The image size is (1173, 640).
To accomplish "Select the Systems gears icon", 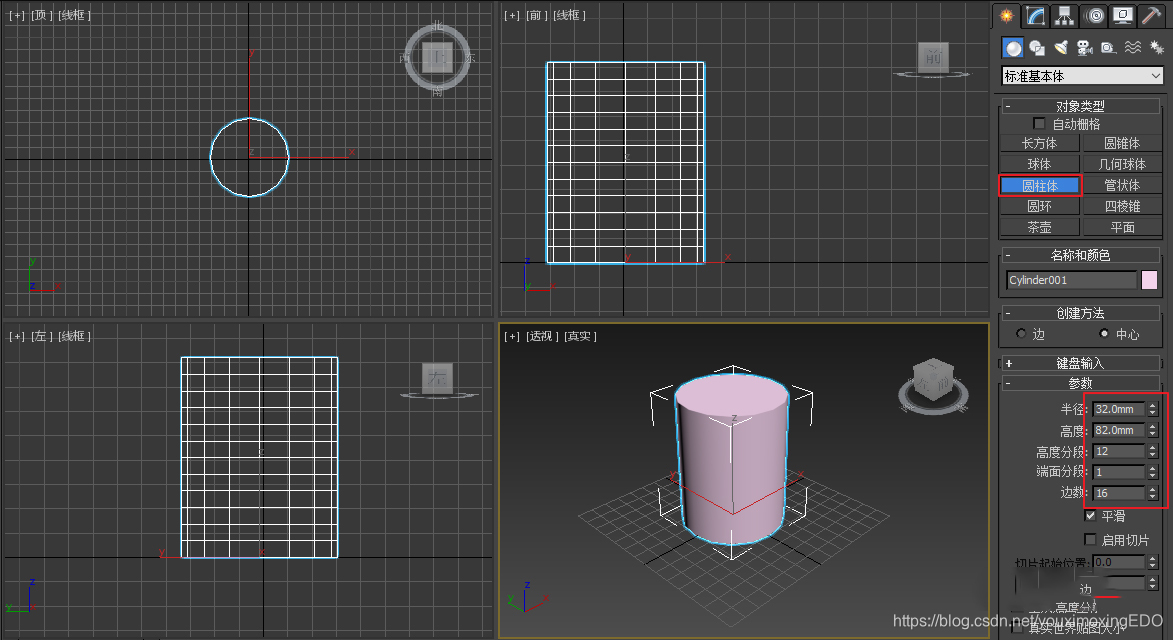I will coord(1157,48).
